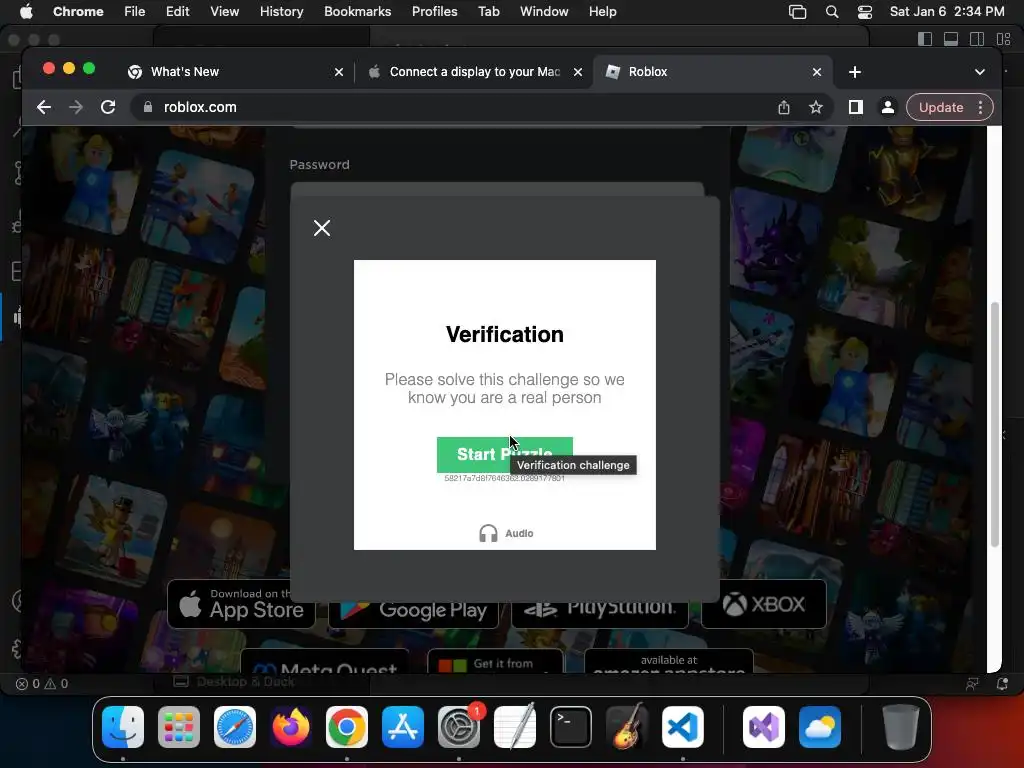Go forward in Chrome
The height and width of the screenshot is (768, 1024).
click(x=76, y=107)
